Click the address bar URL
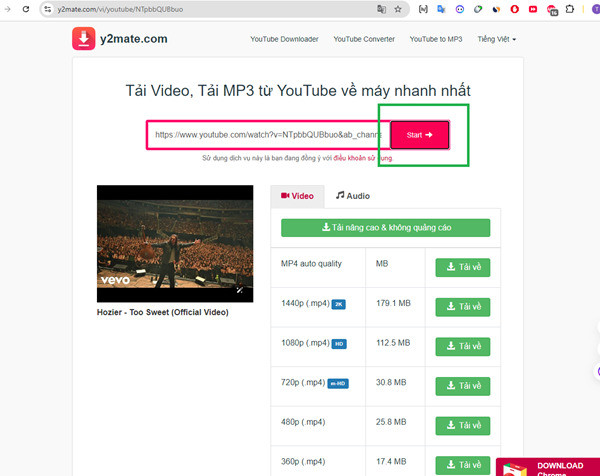The image size is (600, 476). pos(120,9)
